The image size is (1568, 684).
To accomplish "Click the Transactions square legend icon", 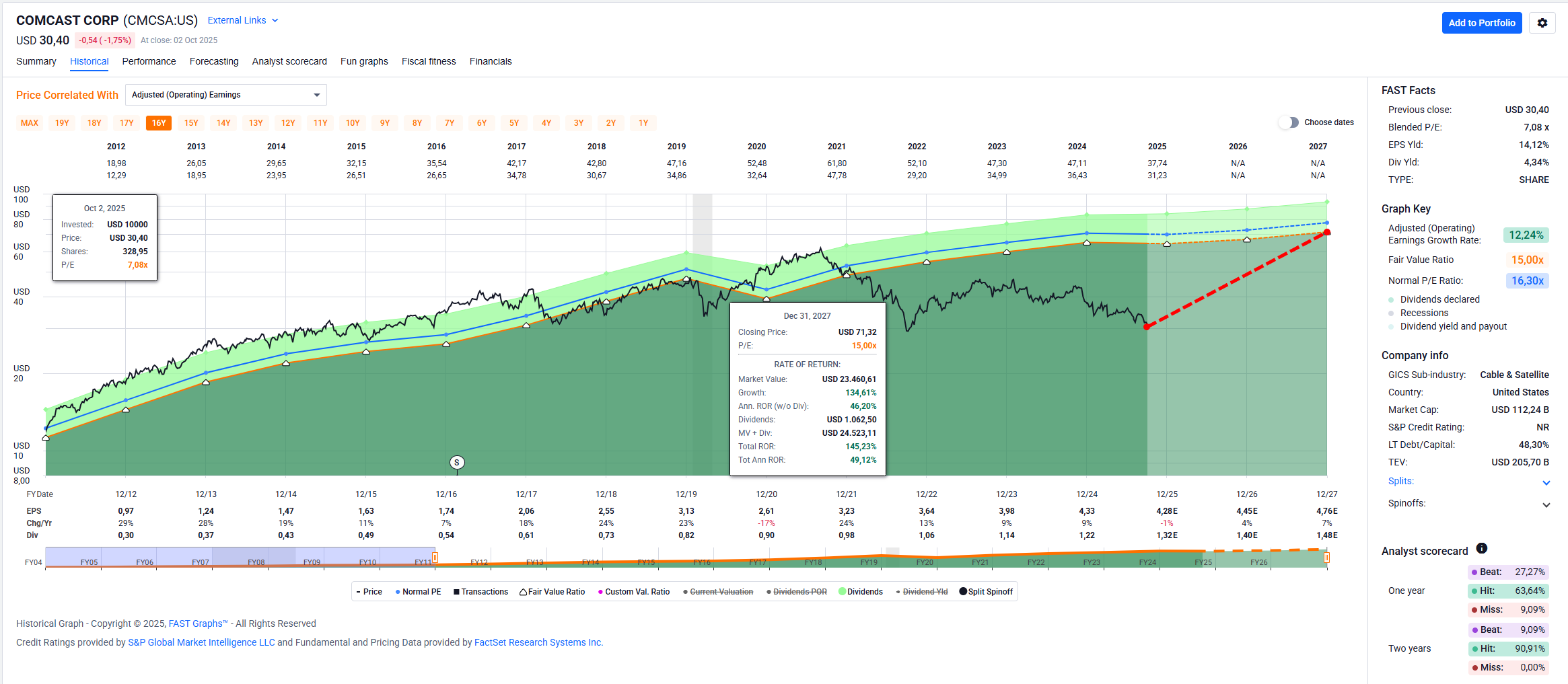I will click(456, 592).
